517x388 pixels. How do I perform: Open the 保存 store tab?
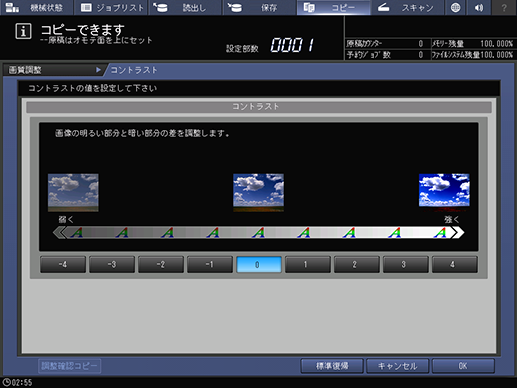tap(259, 7)
